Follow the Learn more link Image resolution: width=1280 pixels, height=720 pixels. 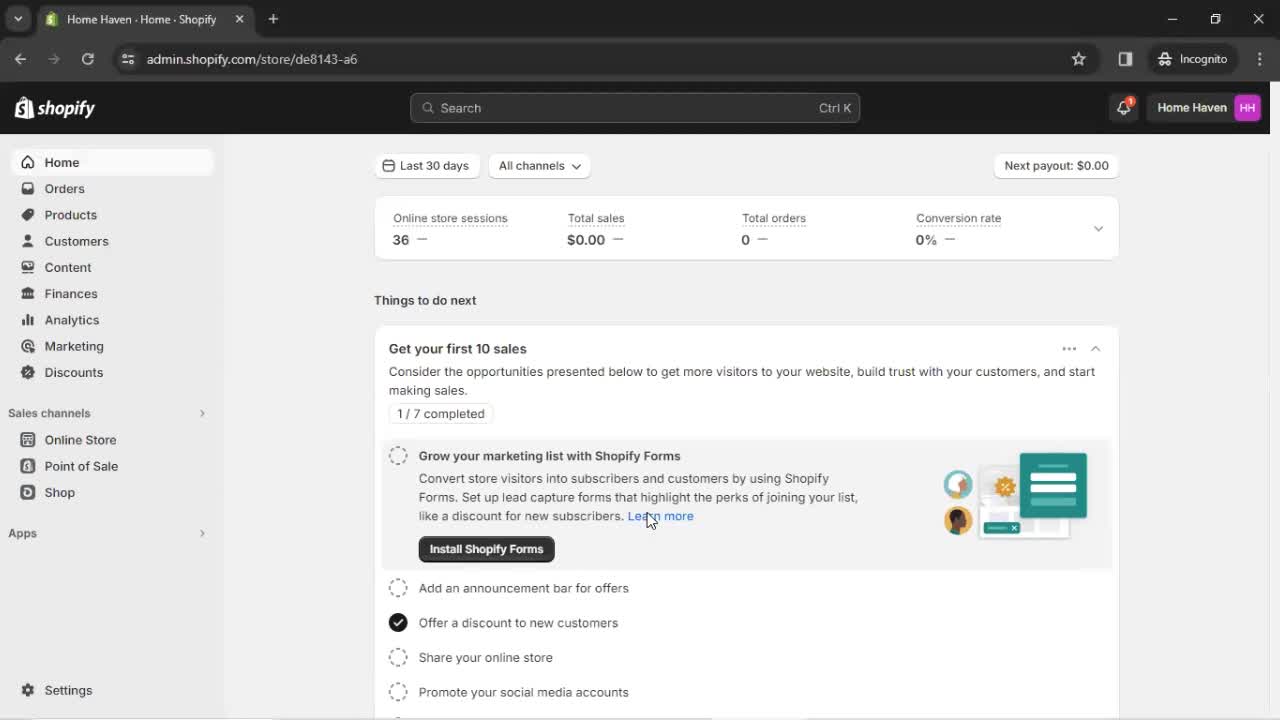coord(660,516)
